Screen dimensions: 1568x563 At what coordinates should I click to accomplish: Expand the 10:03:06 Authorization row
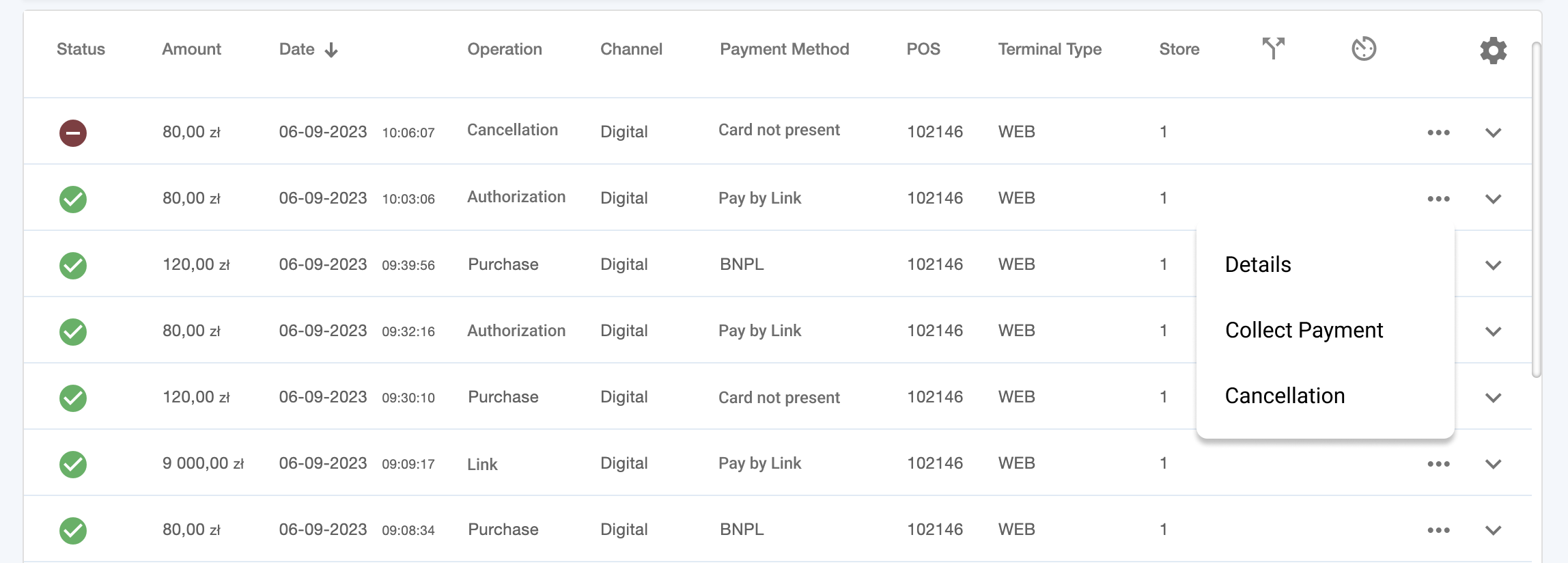point(1493,199)
